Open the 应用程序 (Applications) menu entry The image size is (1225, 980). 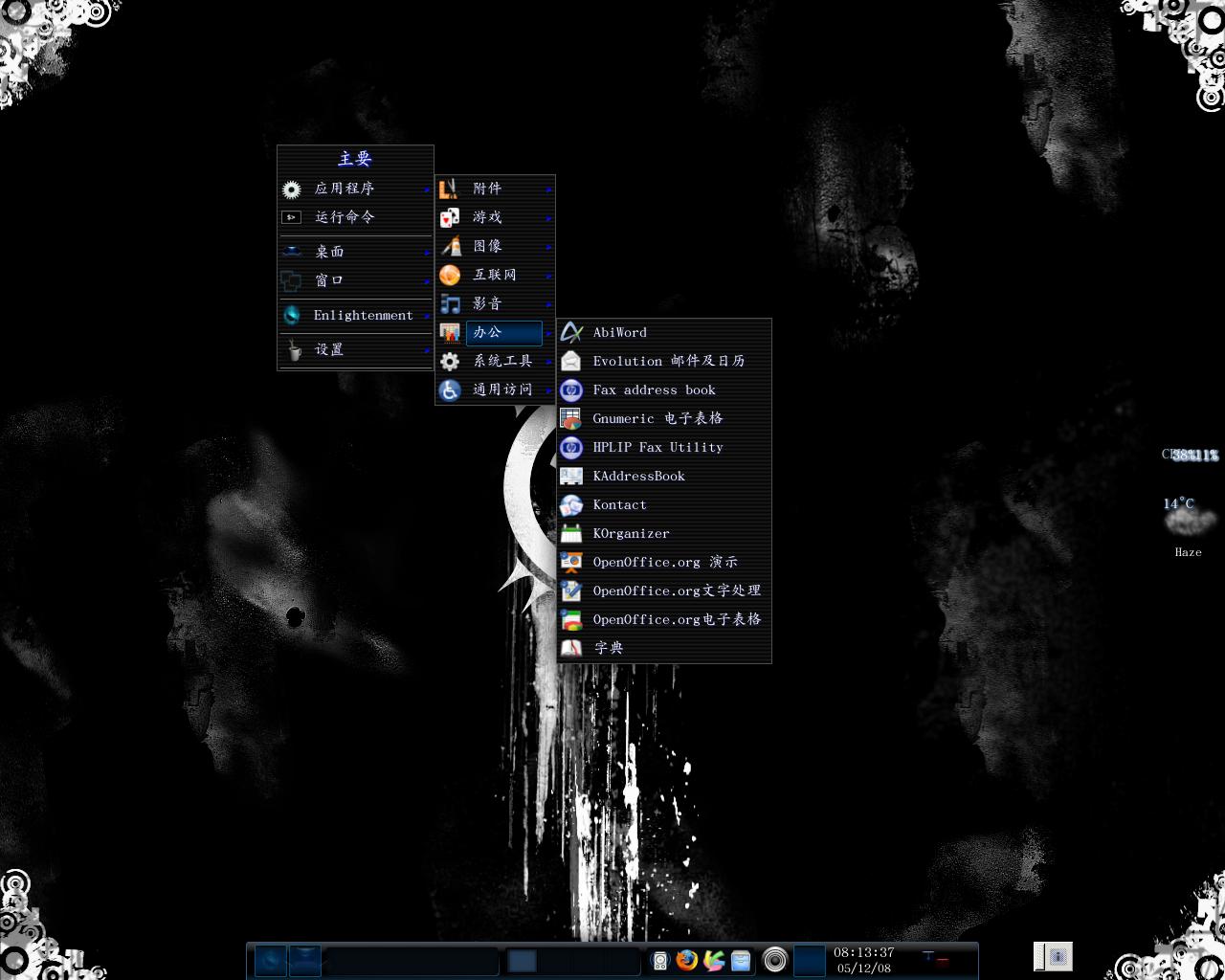click(355, 189)
